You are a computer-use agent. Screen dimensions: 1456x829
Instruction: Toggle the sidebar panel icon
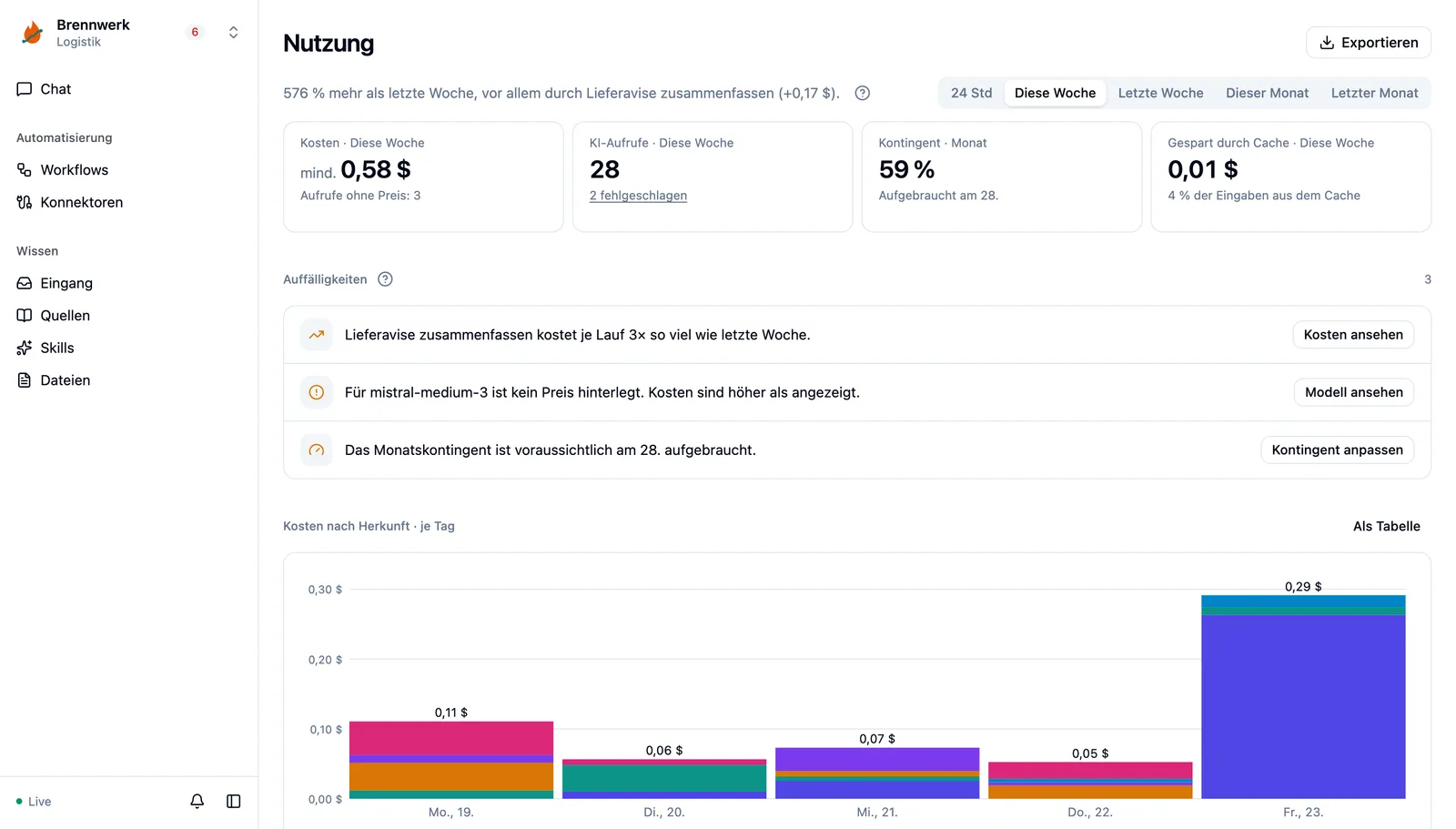point(233,801)
